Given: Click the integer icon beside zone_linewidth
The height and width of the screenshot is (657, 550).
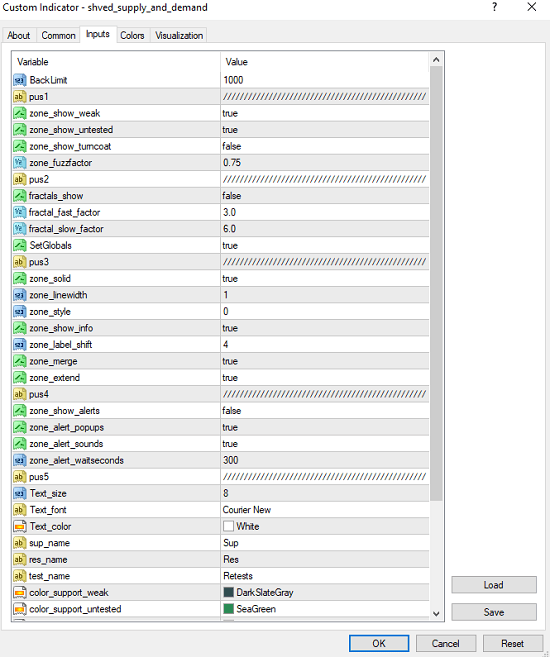Looking at the screenshot, I should click(19, 295).
